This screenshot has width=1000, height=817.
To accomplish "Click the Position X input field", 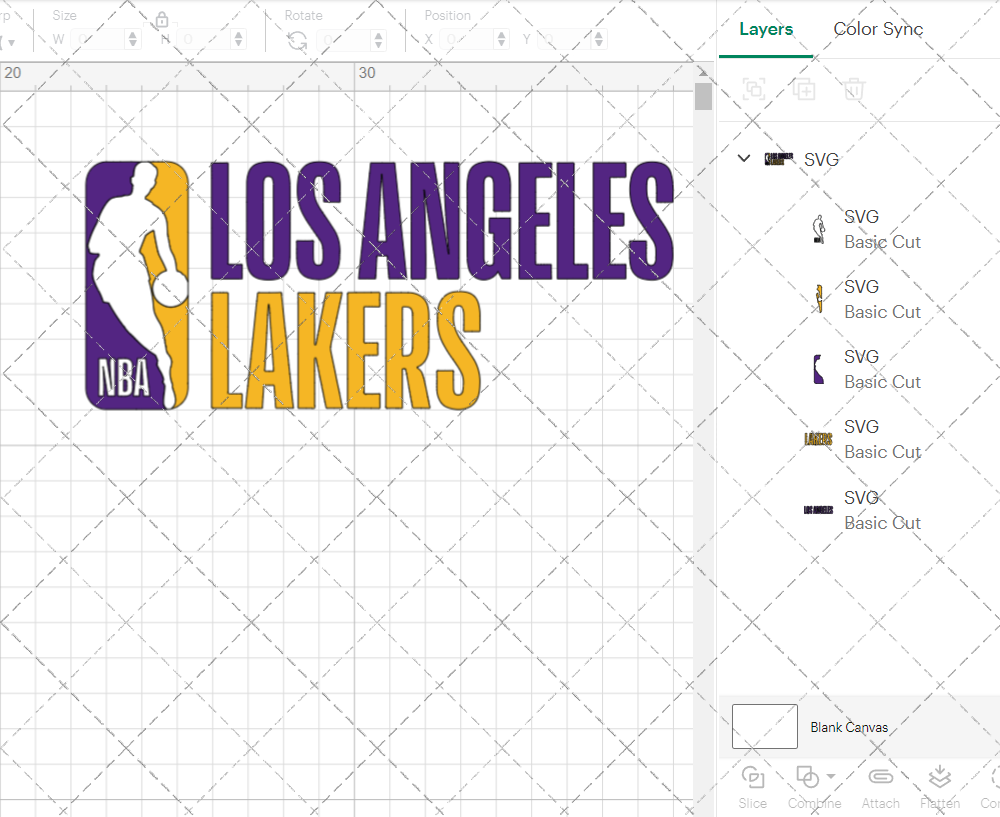I will pos(467,40).
